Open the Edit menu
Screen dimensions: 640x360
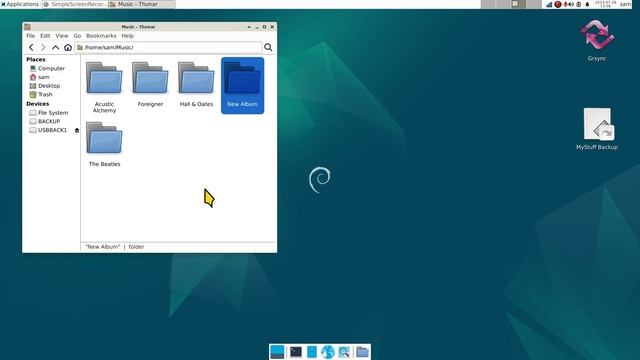45,36
